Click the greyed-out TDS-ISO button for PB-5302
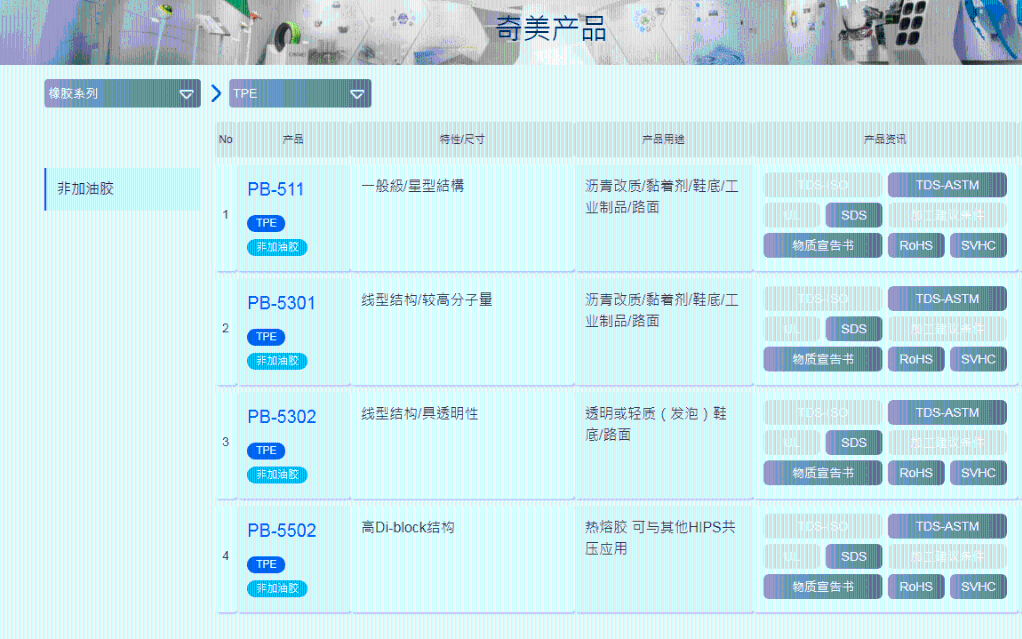The height and width of the screenshot is (639, 1022). 823,413
